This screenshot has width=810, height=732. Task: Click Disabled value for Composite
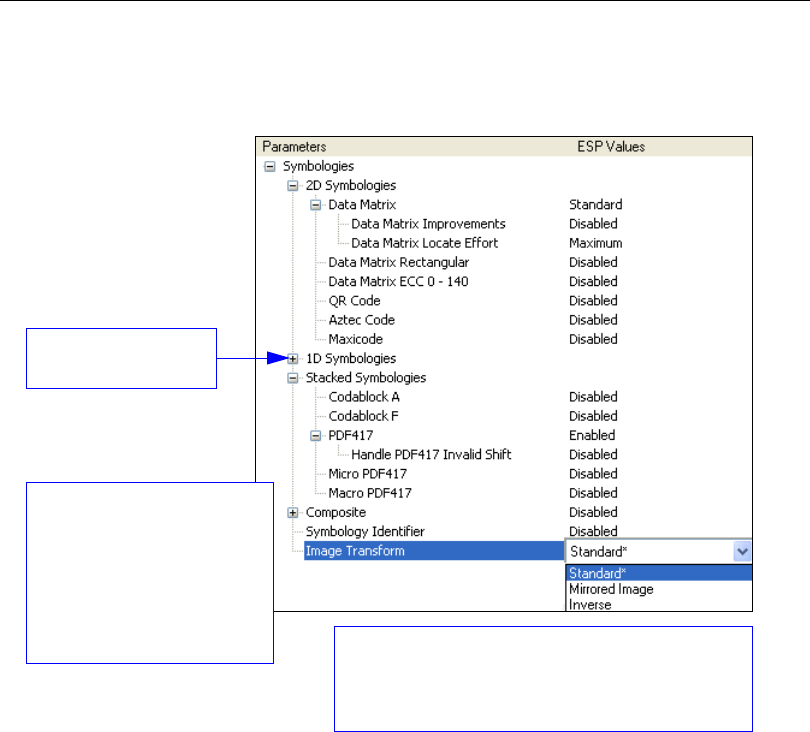(593, 512)
